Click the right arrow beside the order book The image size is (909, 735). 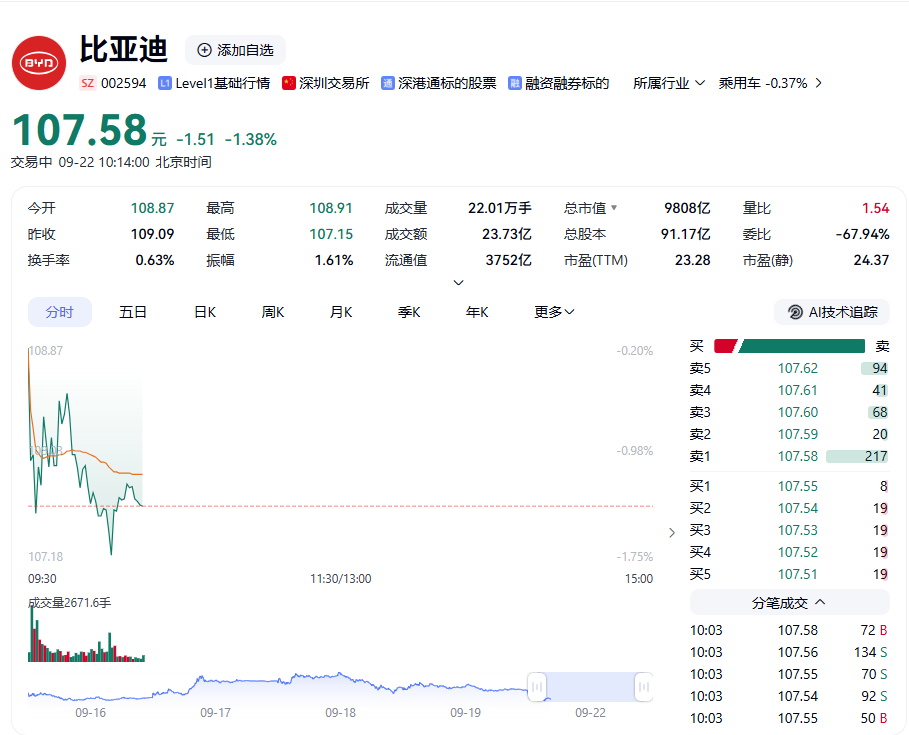(672, 533)
